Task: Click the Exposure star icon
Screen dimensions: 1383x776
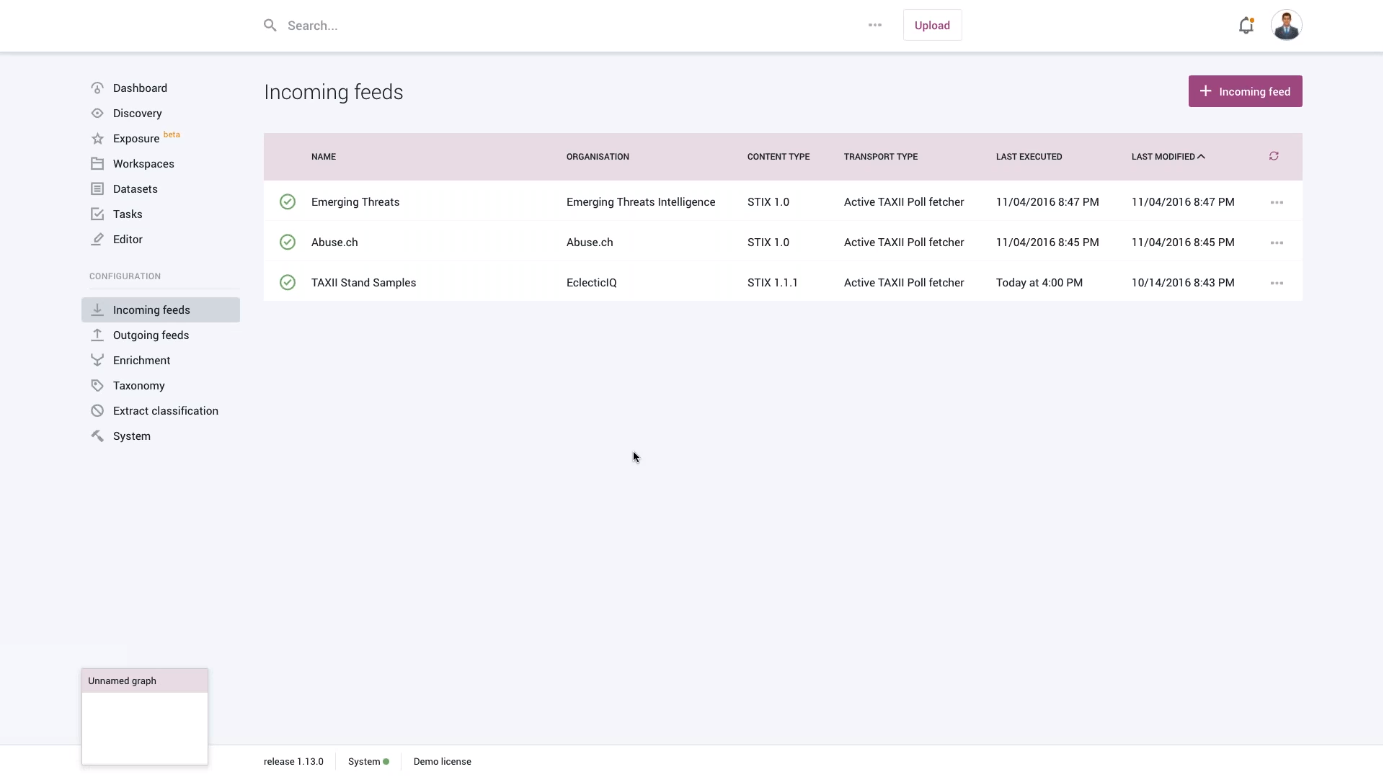Action: [x=97, y=139]
